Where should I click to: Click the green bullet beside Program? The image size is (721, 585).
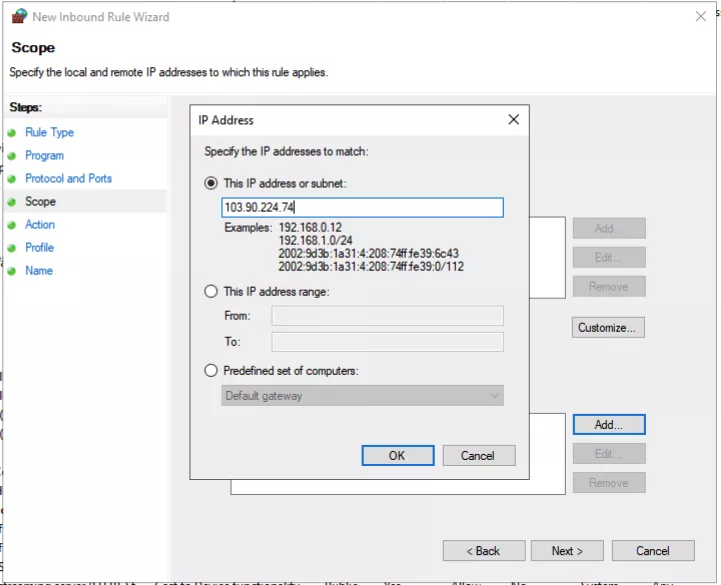click(12, 156)
